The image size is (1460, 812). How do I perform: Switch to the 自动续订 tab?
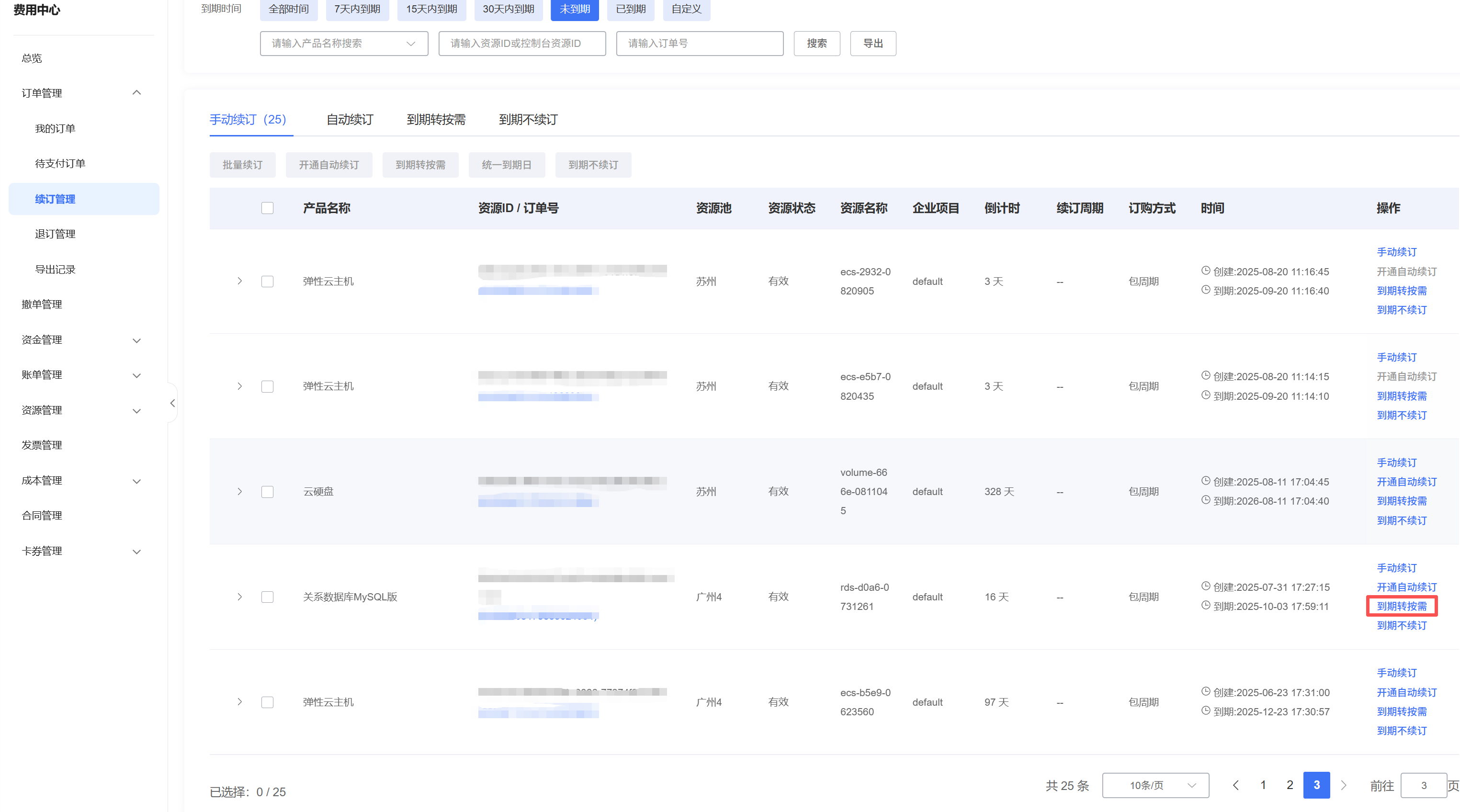click(350, 120)
